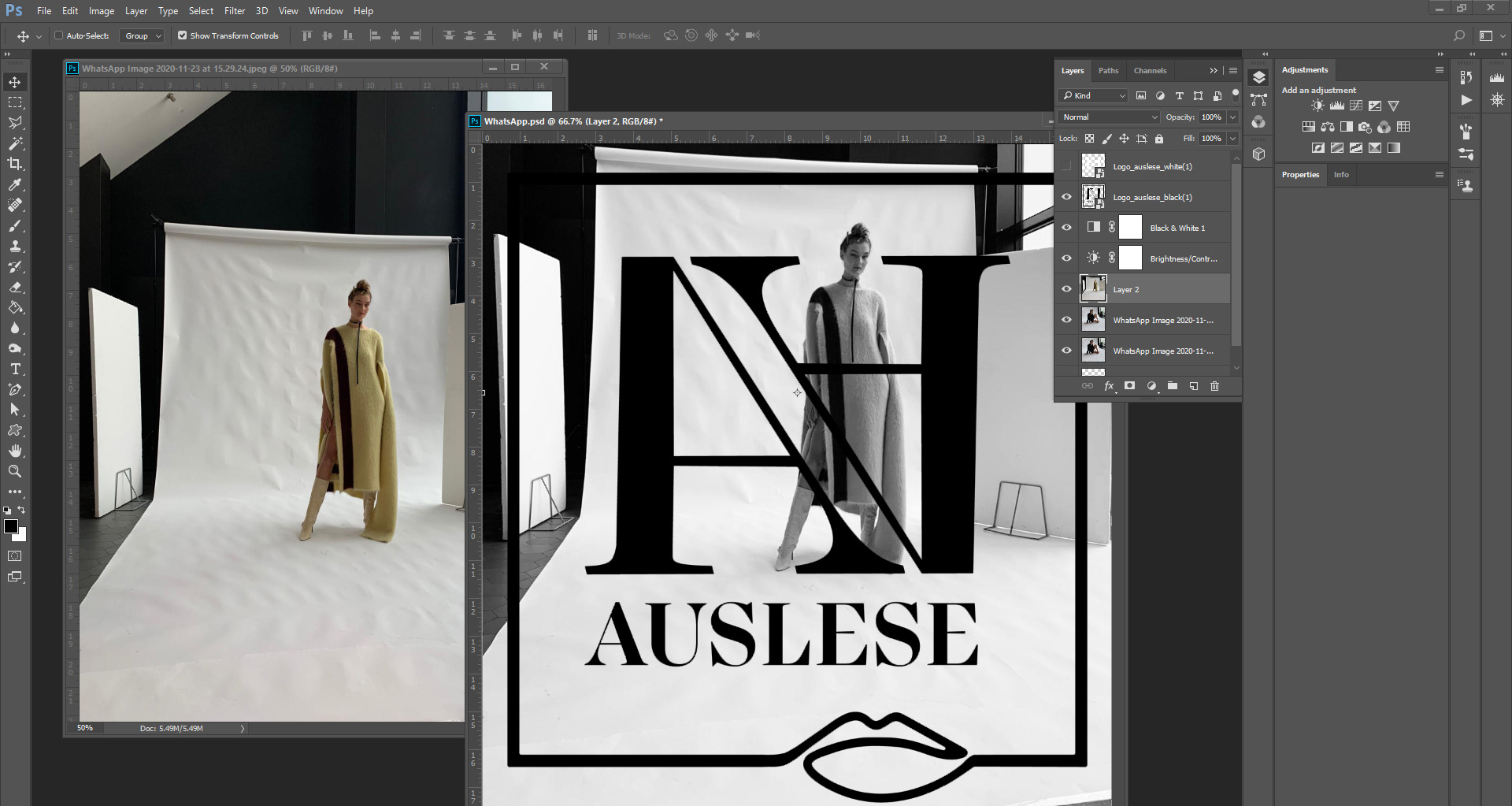1512x806 pixels.
Task: Select the History Brush tool
Action: [x=15, y=266]
